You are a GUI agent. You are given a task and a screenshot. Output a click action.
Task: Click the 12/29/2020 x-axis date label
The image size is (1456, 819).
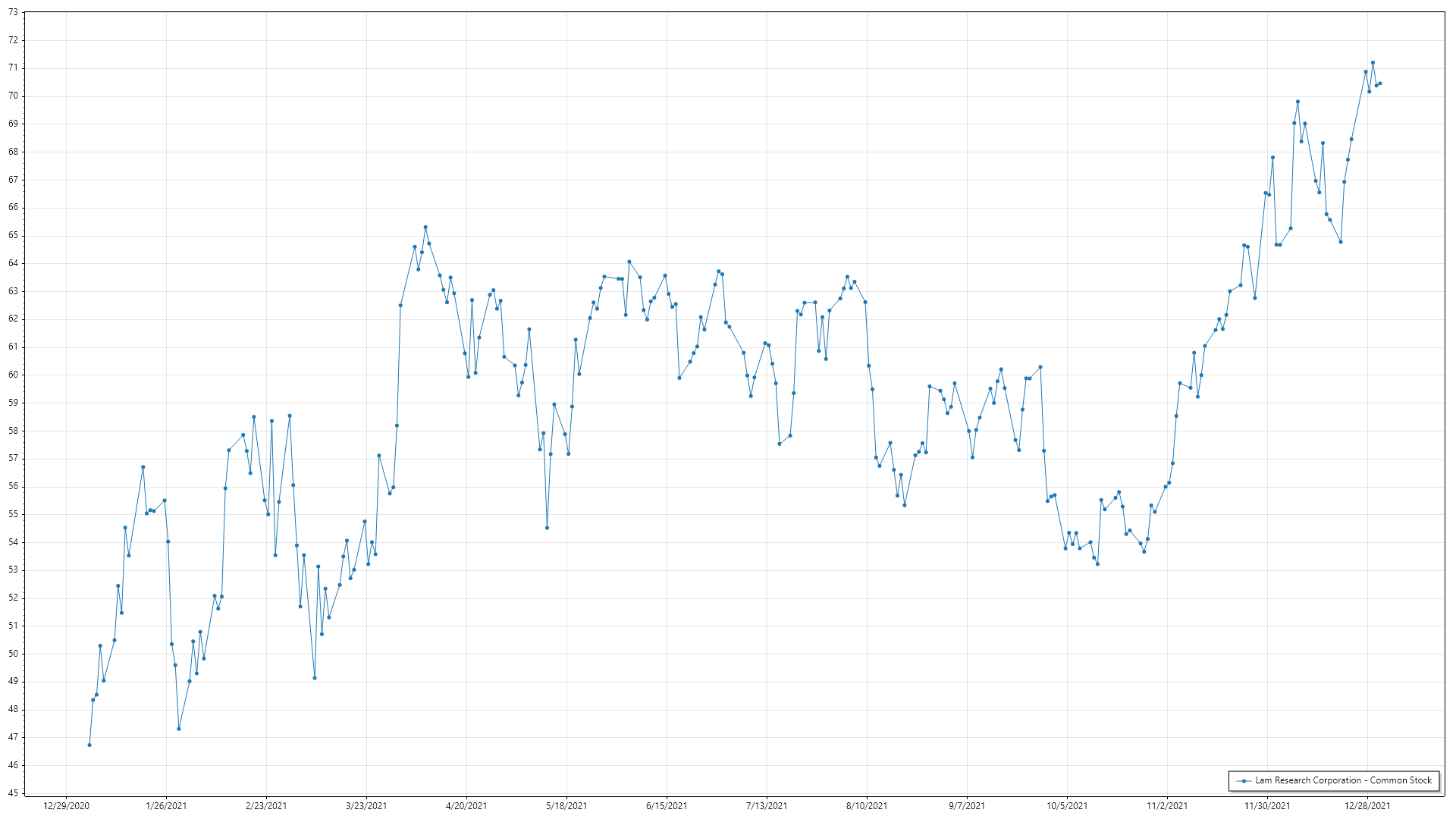click(66, 806)
